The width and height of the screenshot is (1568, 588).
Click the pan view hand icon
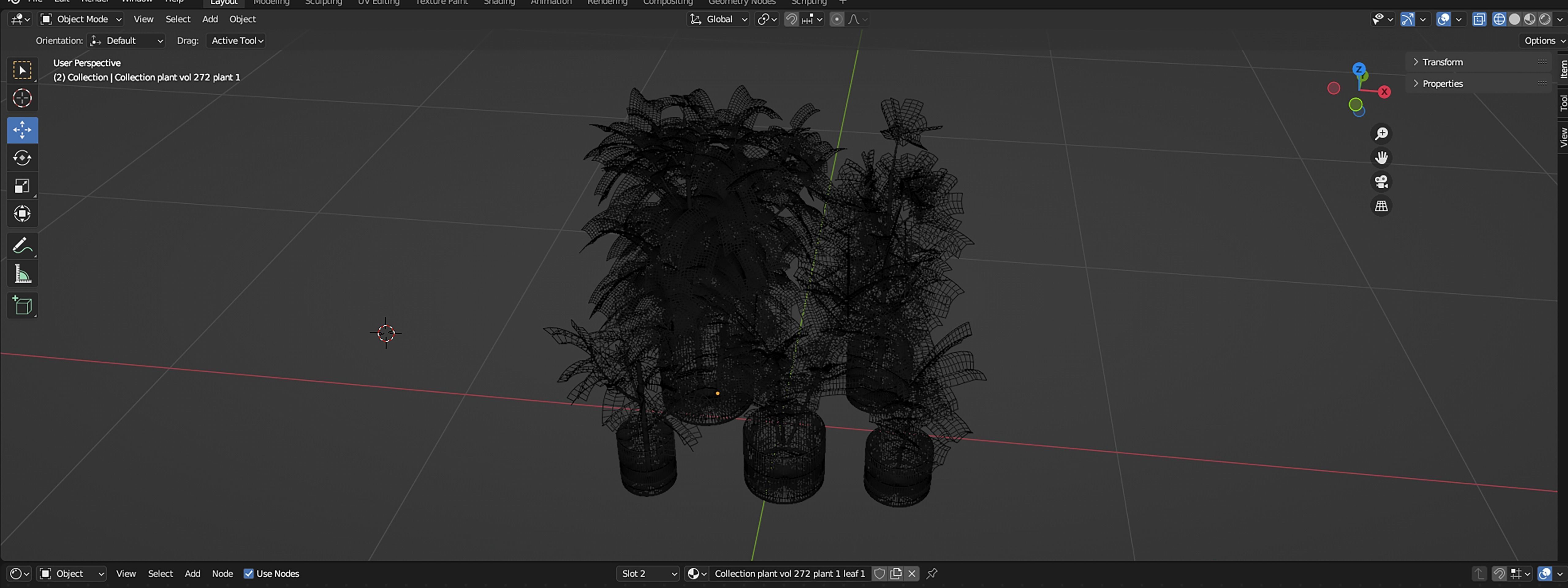(1382, 157)
